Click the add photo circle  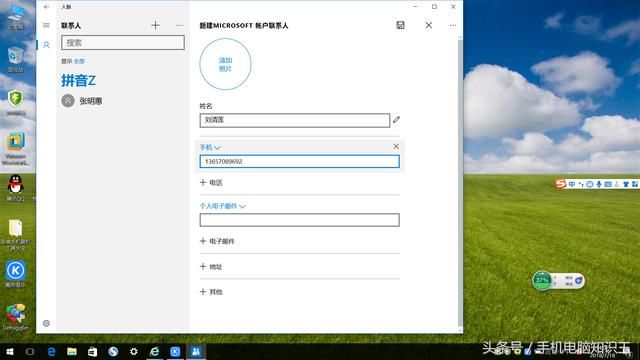click(225, 64)
